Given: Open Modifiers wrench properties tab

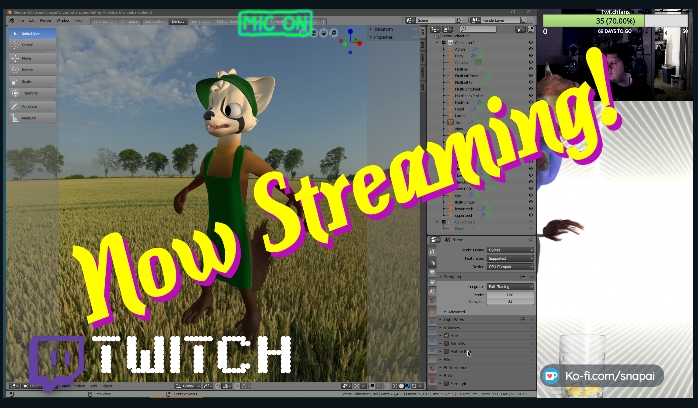Looking at the screenshot, I should (x=432, y=321).
